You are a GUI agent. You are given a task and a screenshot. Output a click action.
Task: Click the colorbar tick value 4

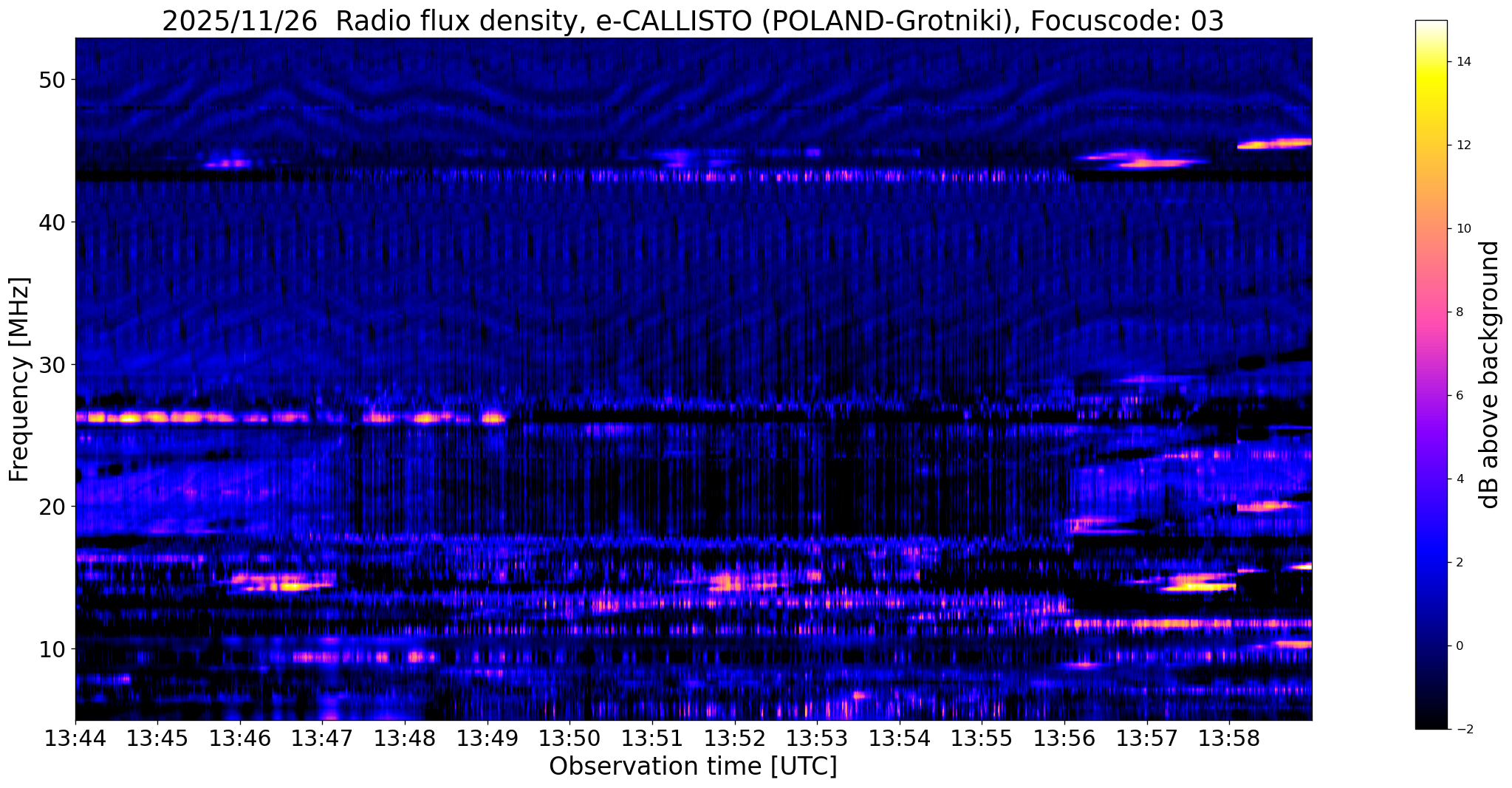(1460, 479)
